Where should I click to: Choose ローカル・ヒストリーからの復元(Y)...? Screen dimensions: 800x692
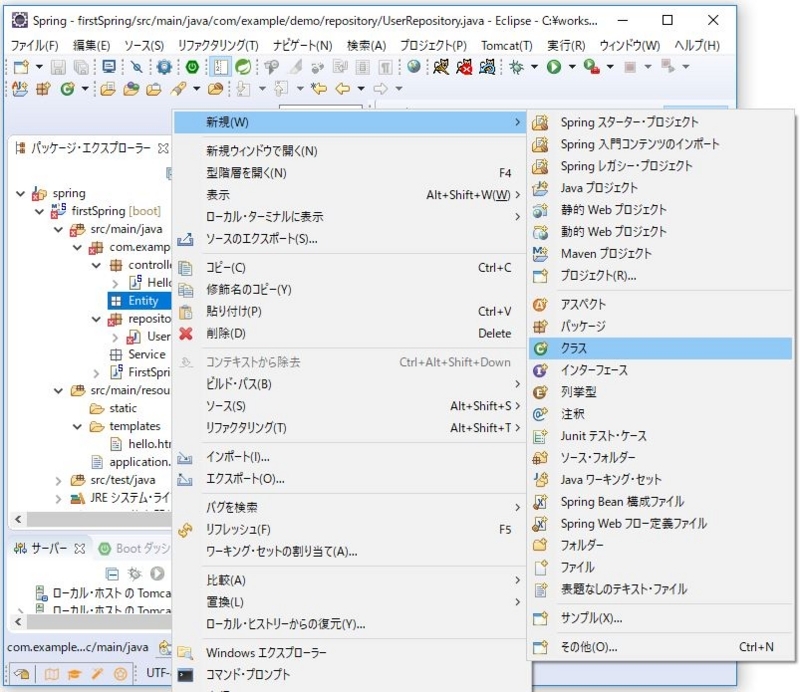tap(349, 624)
